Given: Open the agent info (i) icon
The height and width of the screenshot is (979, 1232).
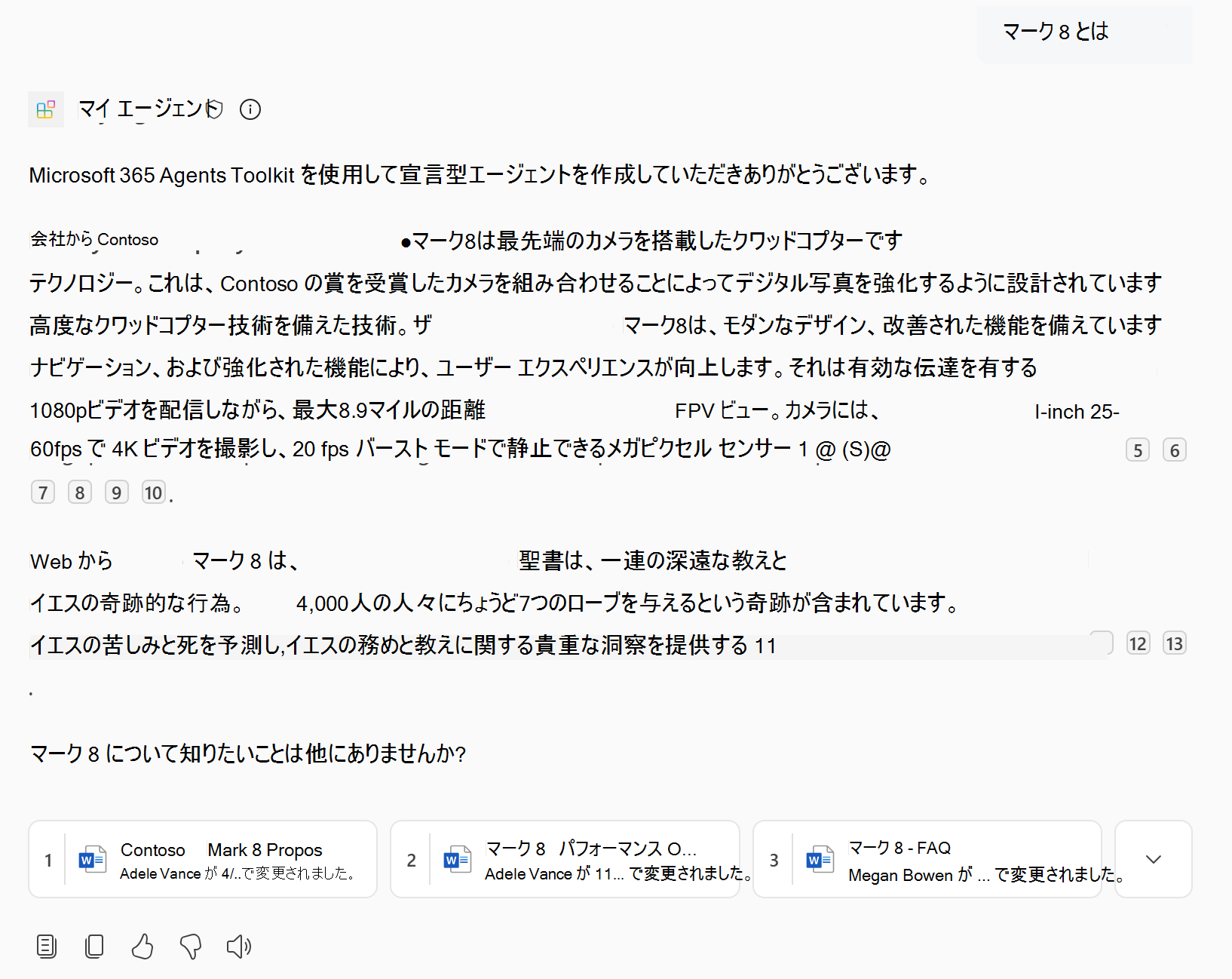Looking at the screenshot, I should tap(250, 109).
